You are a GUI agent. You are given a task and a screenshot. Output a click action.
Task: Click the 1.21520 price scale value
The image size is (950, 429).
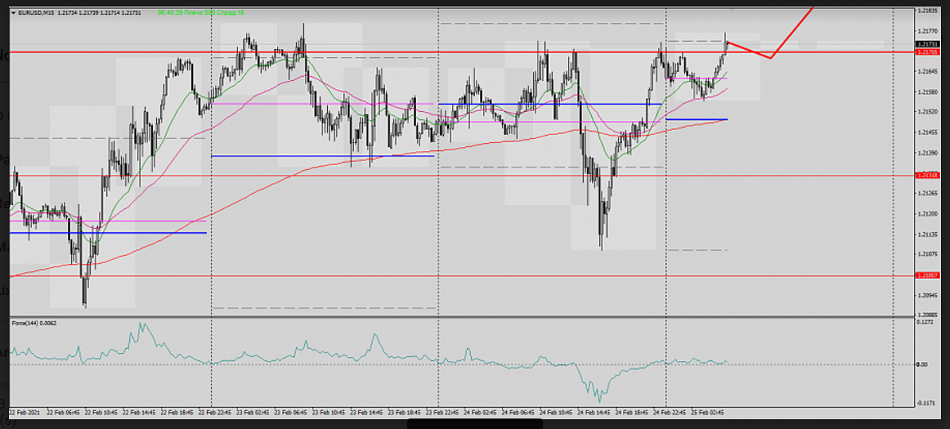(929, 111)
